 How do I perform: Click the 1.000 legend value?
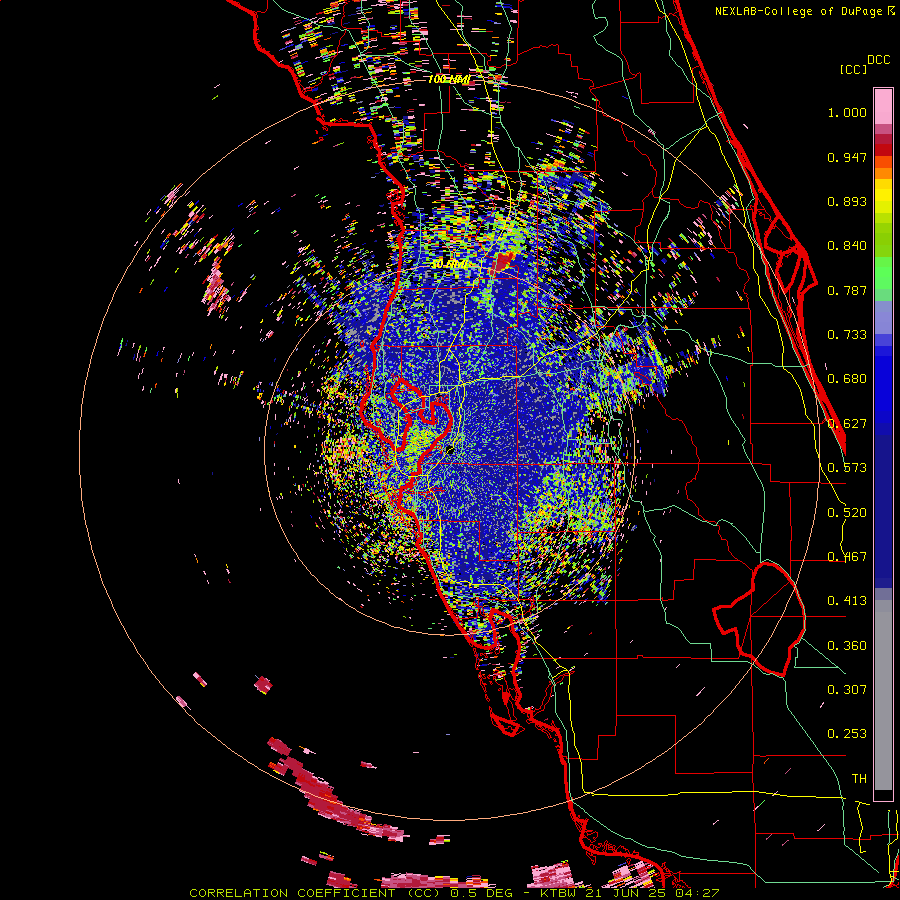pos(847,112)
